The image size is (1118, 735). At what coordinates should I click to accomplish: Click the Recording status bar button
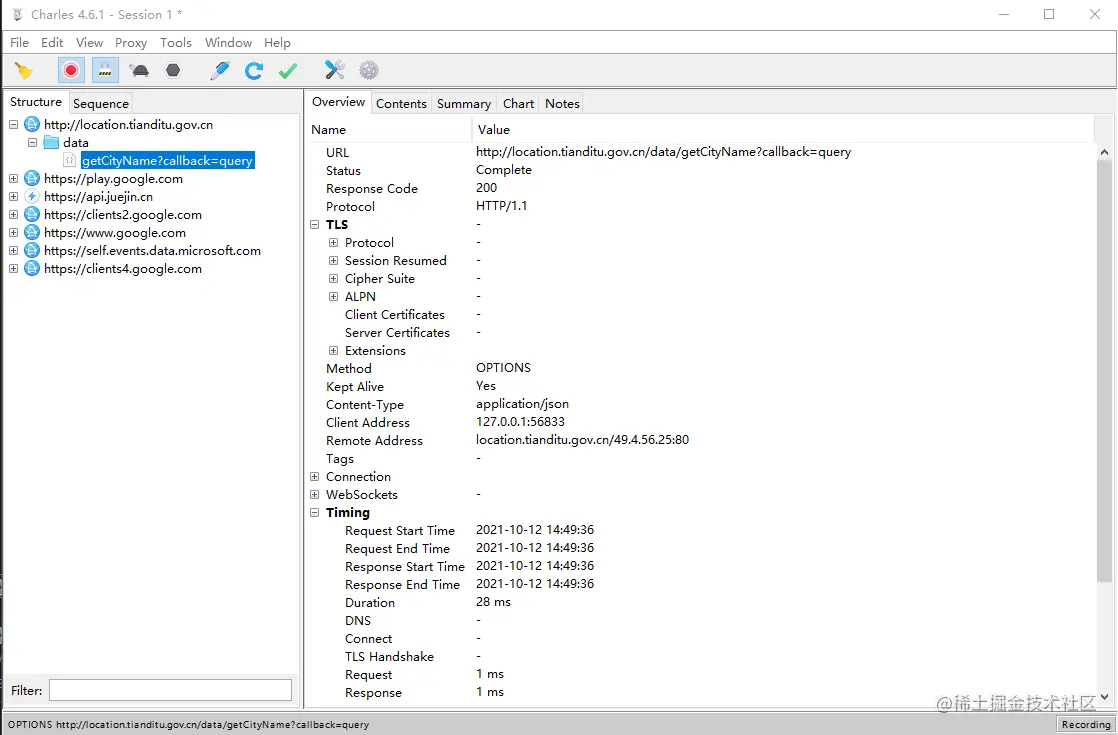(x=1085, y=724)
